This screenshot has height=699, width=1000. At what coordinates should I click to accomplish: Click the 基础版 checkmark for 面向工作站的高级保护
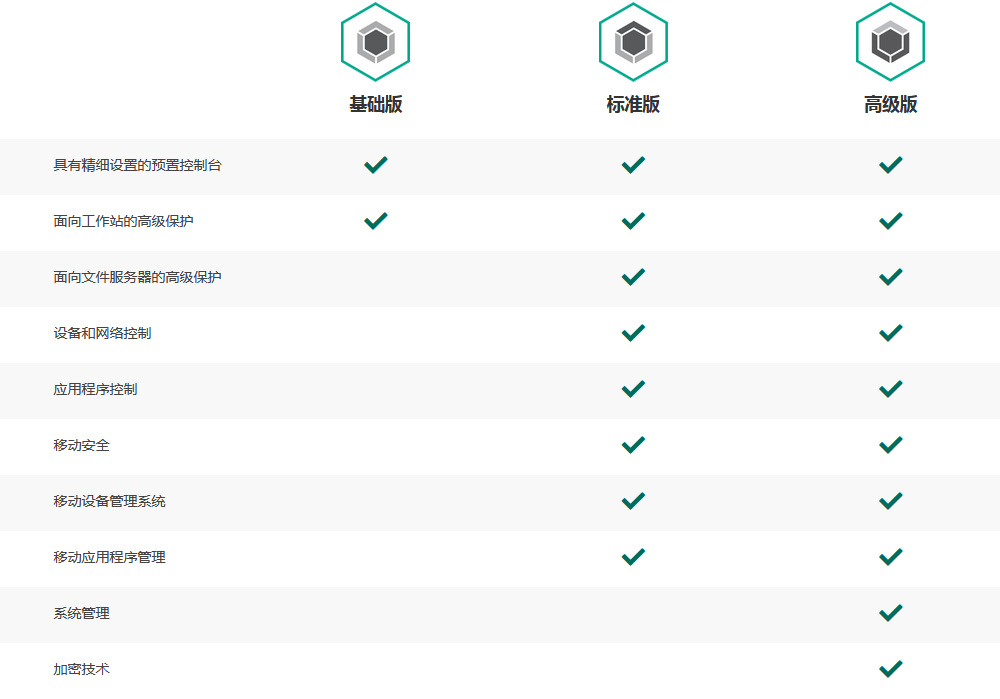376,220
